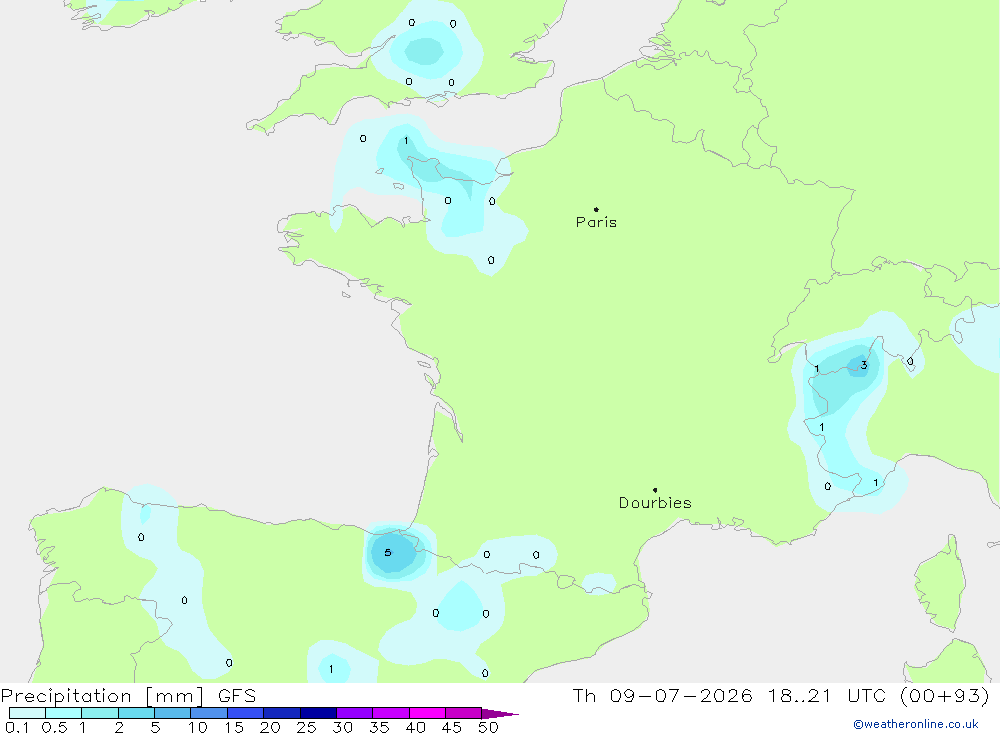Pick the palest cyan 0.1–0.5 legend swatch
This screenshot has height=733, width=1000.
click(x=27, y=713)
